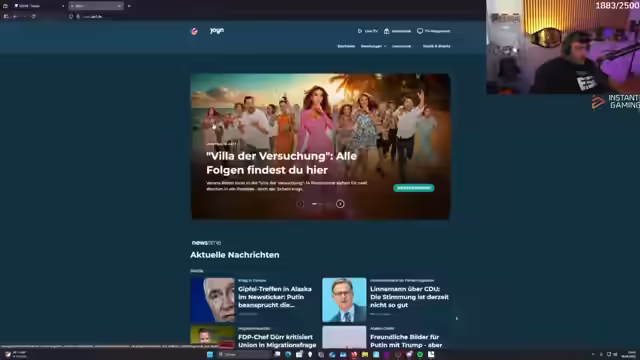
Task: Close the active browser tab
Action: 119,6
